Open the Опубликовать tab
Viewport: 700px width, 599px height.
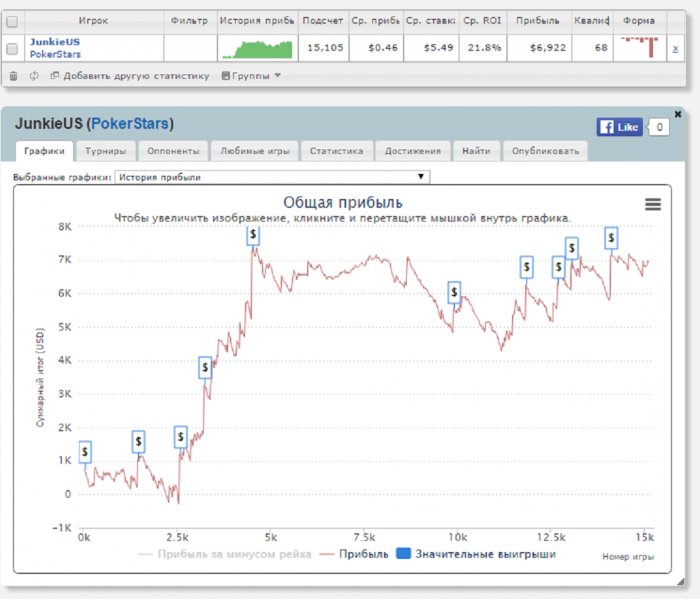[545, 151]
